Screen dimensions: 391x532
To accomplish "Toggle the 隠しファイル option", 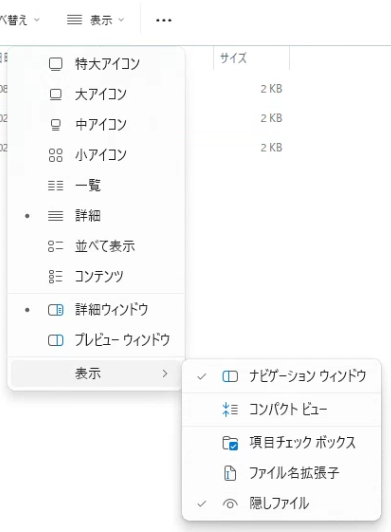I will tap(281, 504).
